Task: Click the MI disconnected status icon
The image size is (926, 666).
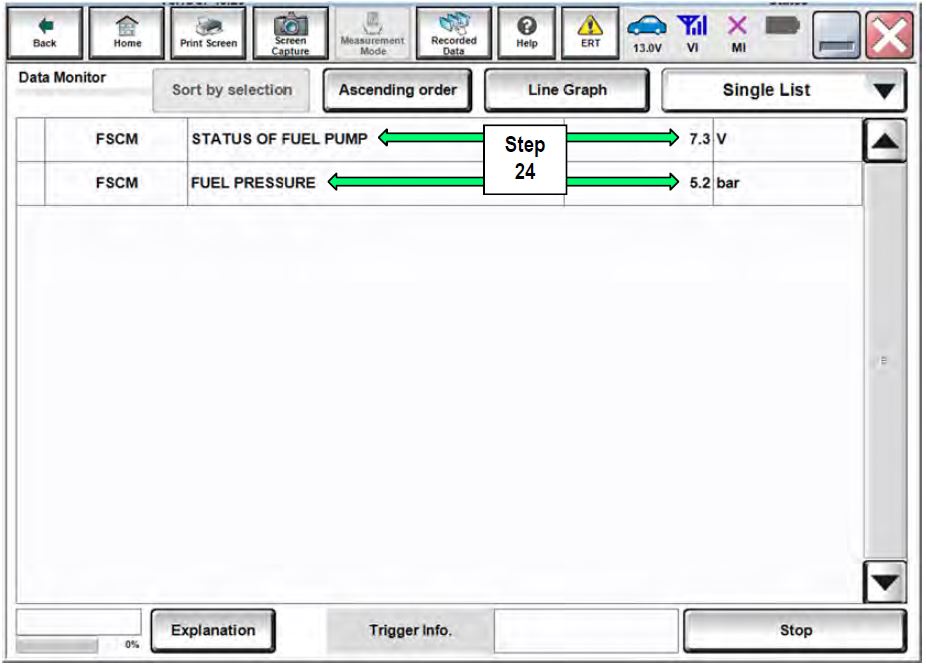Action: pos(738,34)
